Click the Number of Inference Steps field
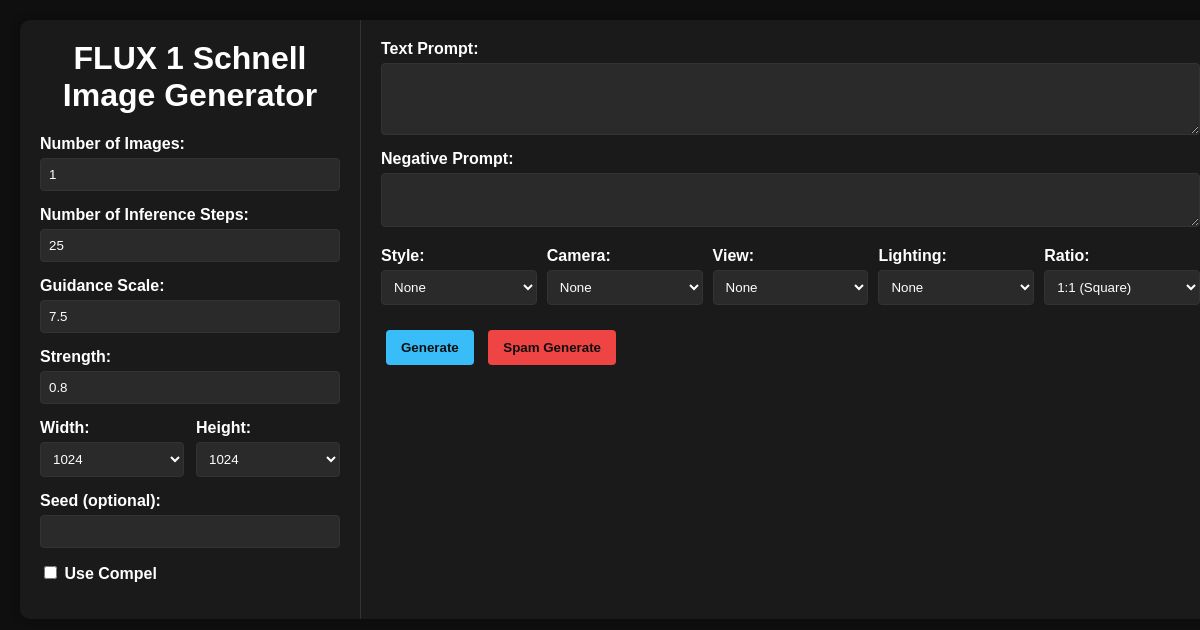 [x=190, y=245]
